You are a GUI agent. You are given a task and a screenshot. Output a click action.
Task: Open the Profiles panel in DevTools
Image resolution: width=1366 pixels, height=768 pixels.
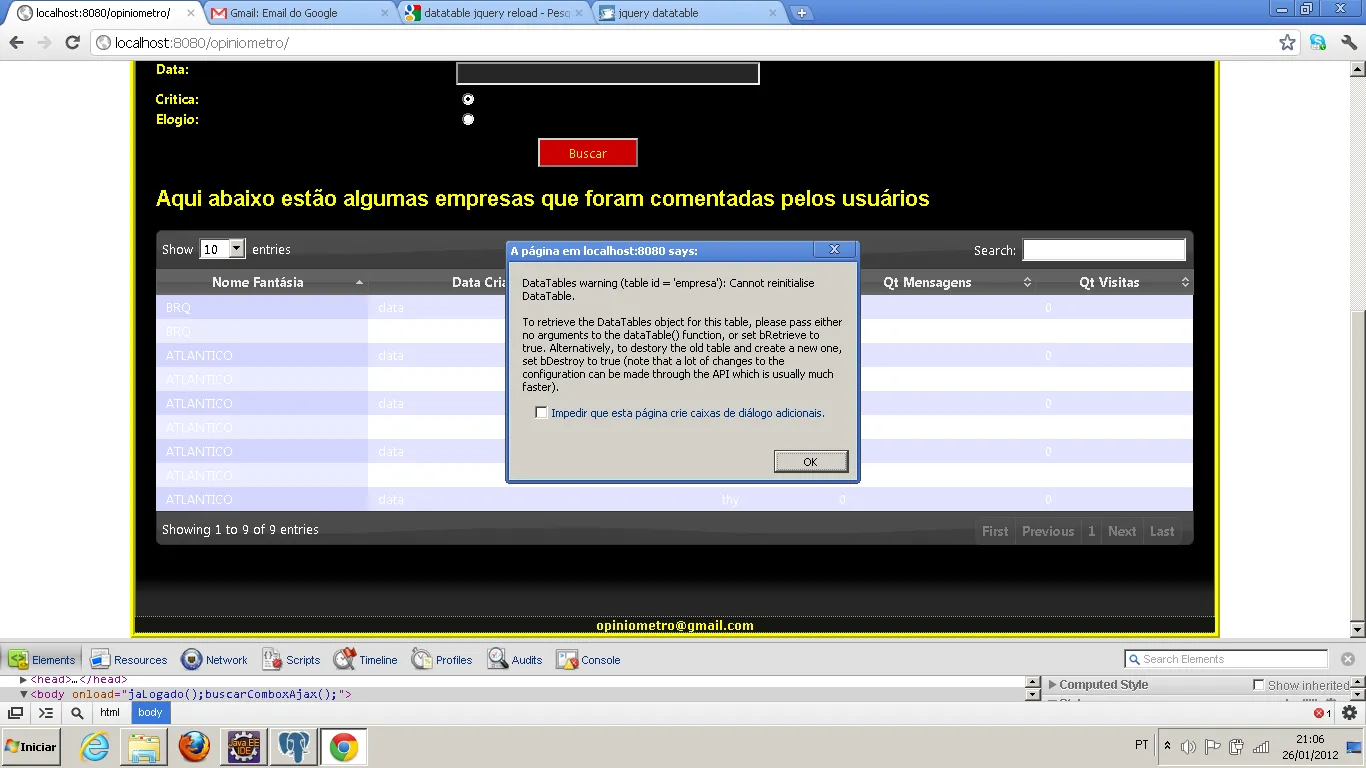coord(441,660)
